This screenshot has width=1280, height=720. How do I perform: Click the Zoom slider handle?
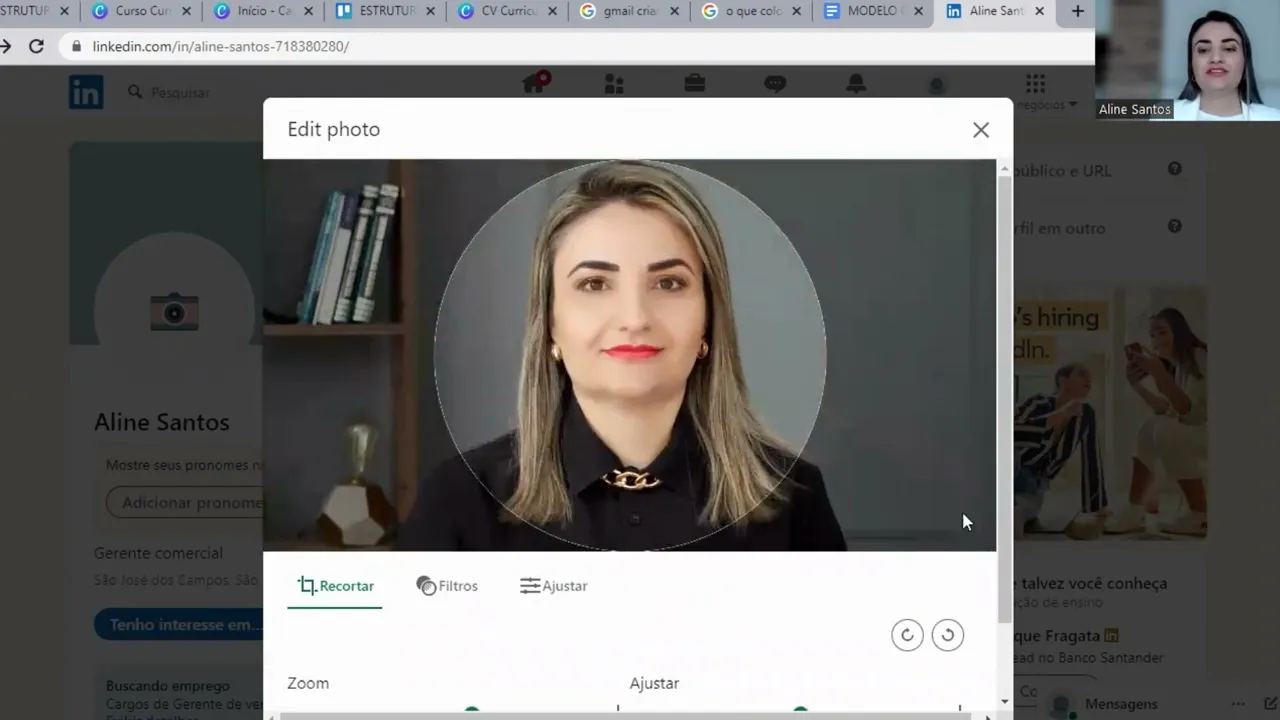coord(472,711)
